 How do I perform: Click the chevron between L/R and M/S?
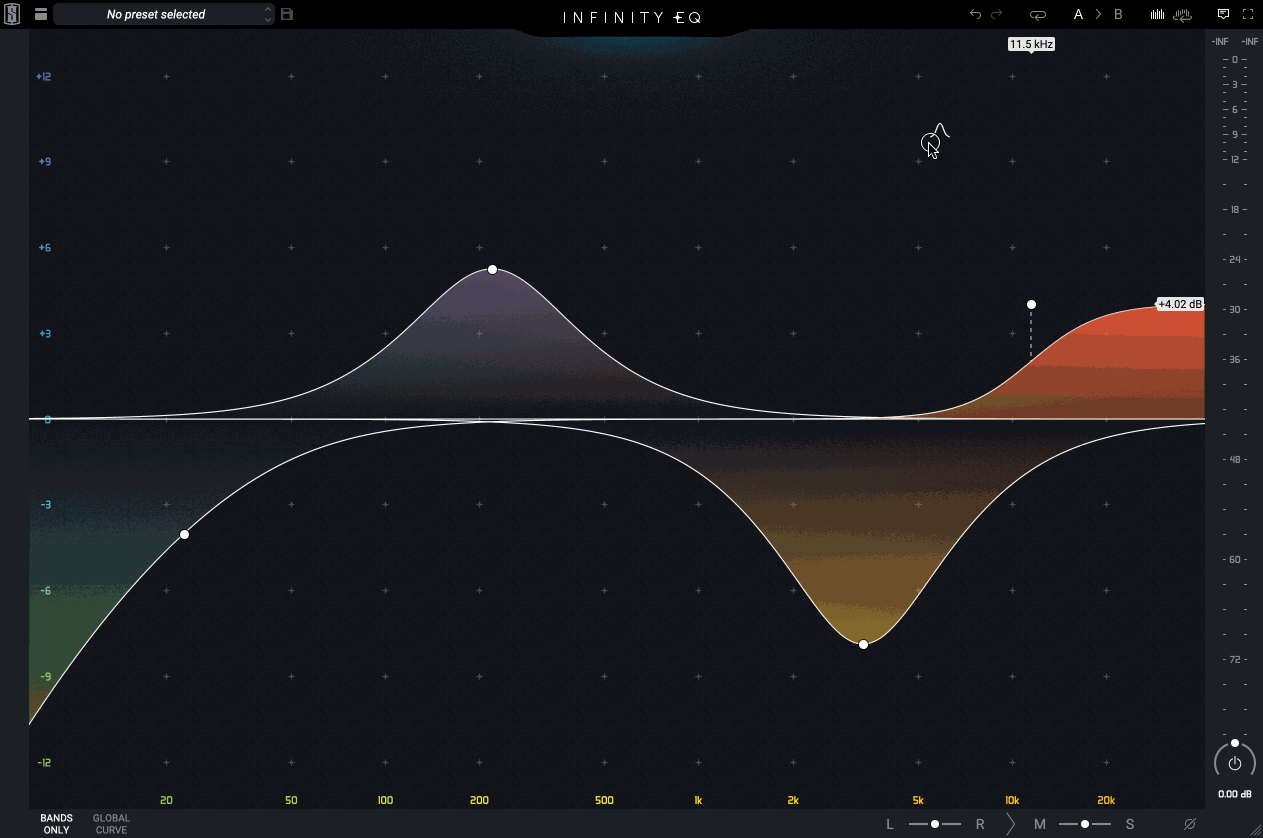pyautogui.click(x=1010, y=824)
